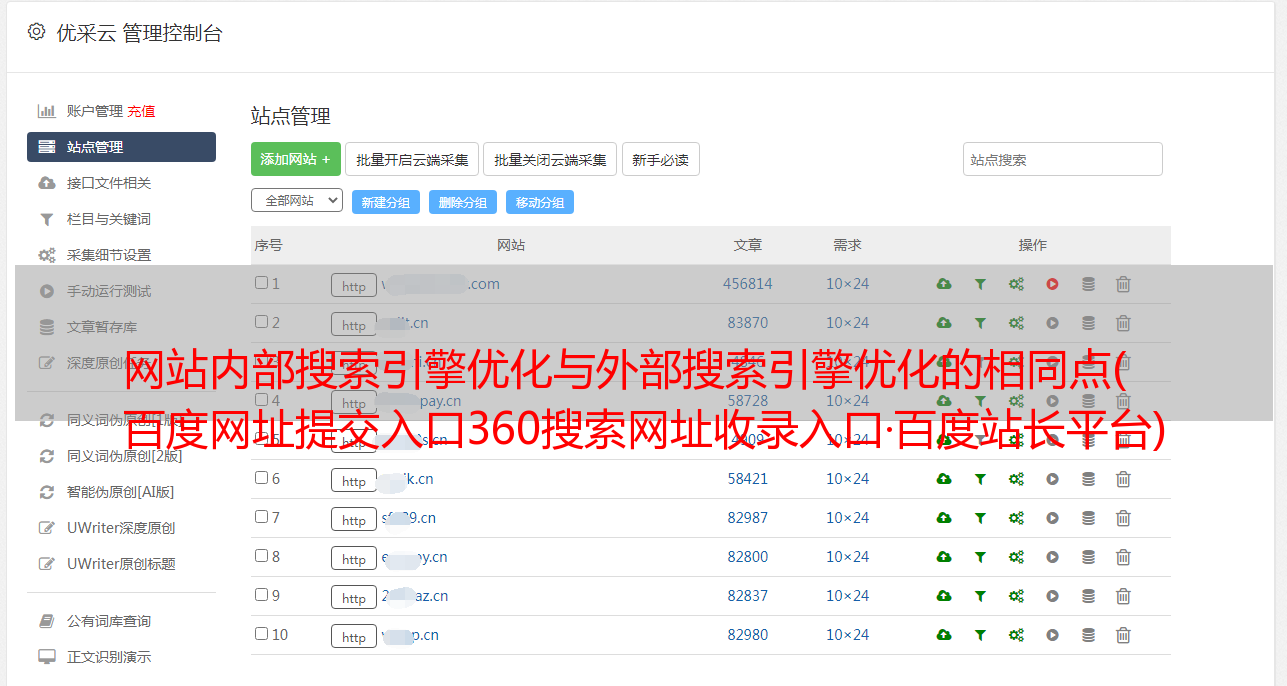Open the database icon in row 7

1088,518
